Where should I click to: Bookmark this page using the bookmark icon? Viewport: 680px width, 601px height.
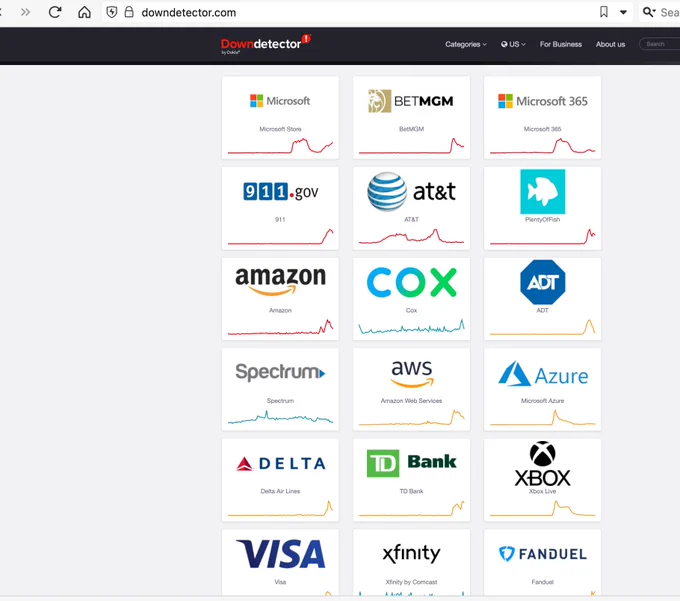point(603,12)
